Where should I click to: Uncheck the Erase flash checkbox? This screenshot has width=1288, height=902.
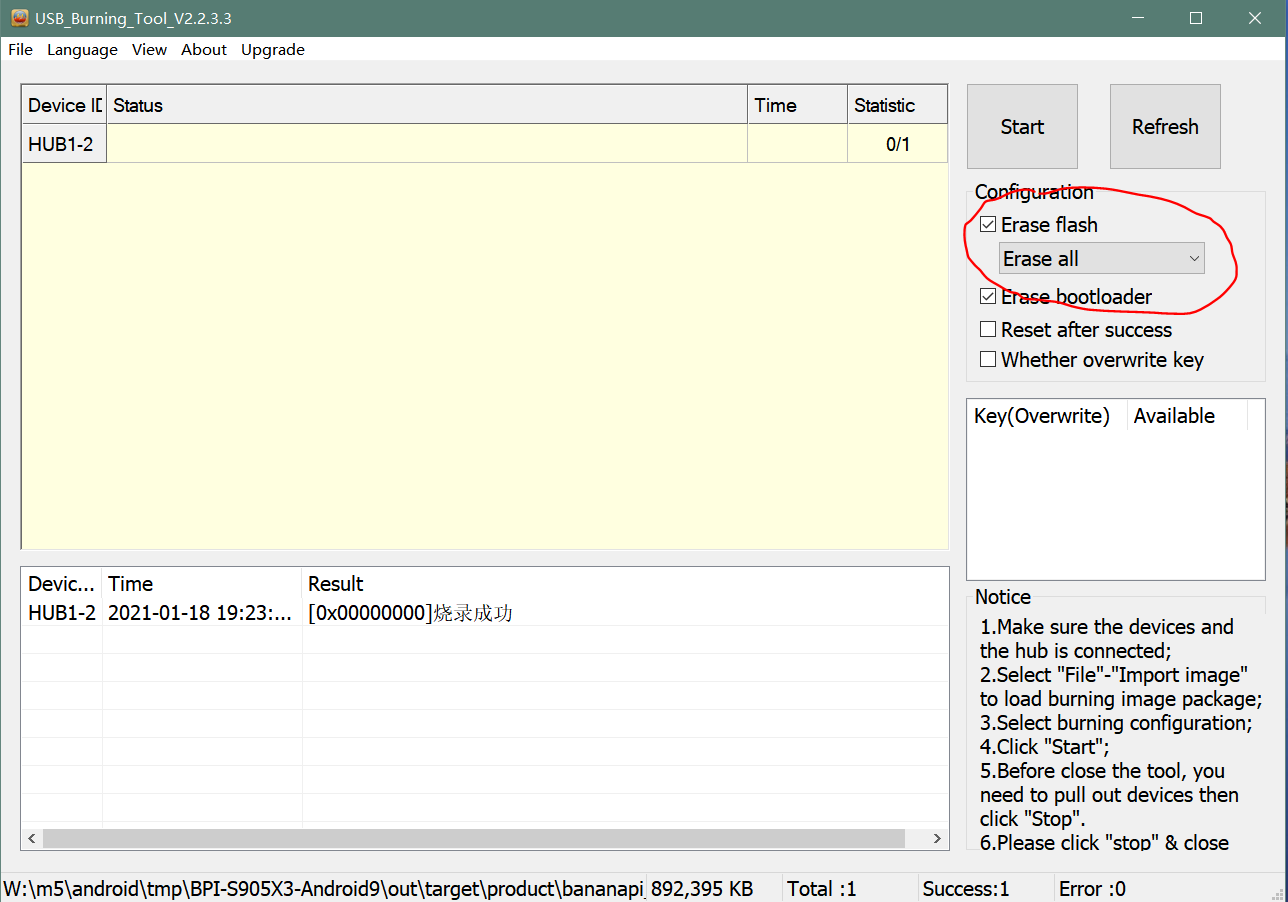[x=988, y=225]
